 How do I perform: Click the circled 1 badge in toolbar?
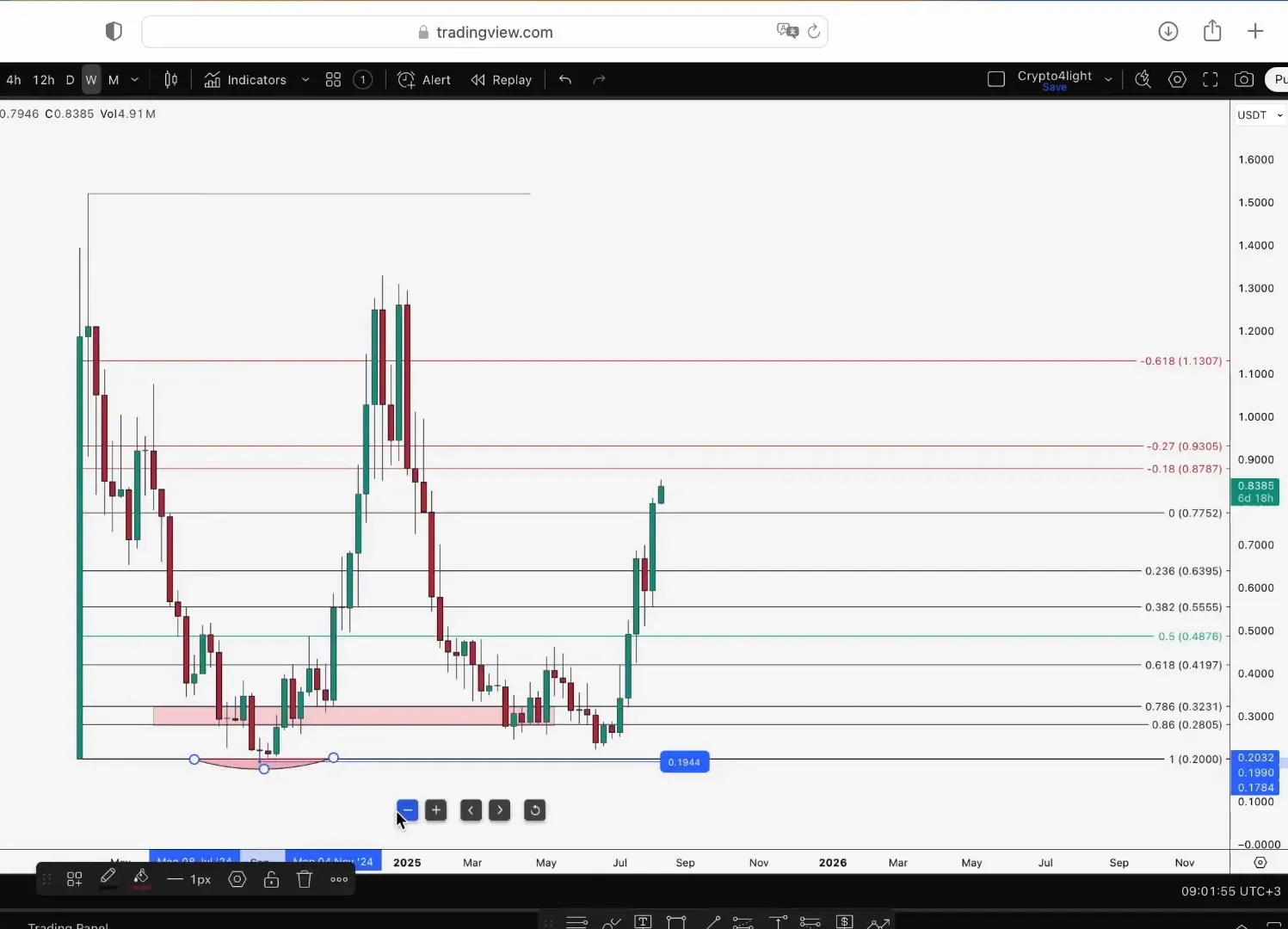point(363,80)
